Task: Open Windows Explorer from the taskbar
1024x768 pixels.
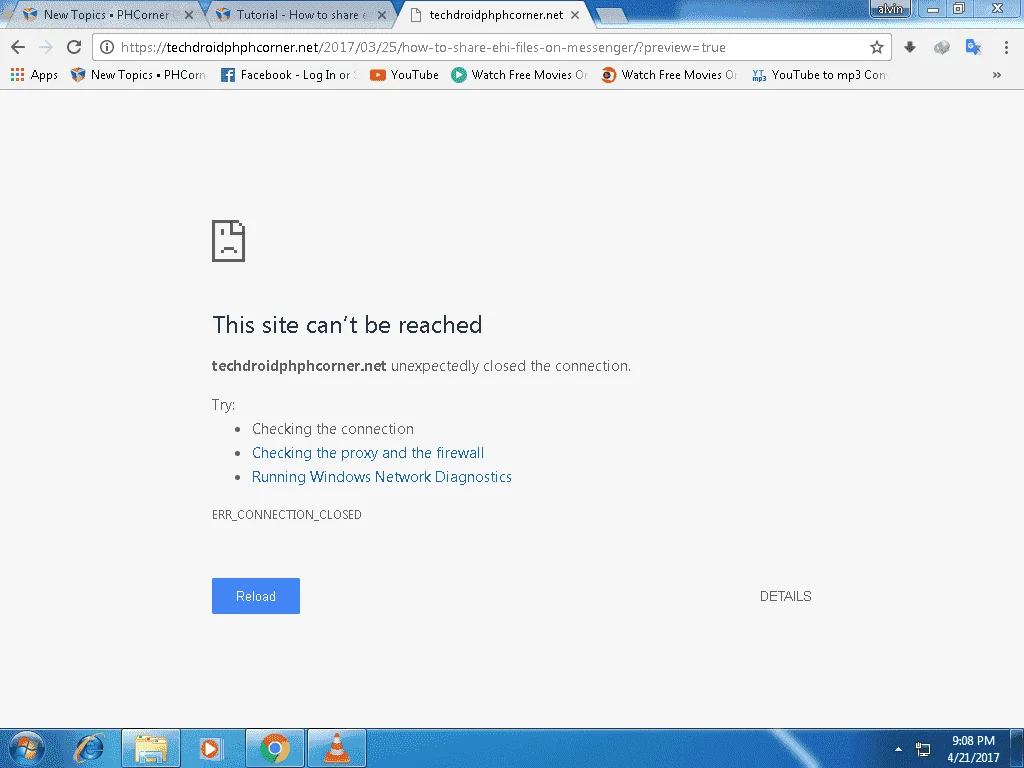Action: (x=151, y=748)
